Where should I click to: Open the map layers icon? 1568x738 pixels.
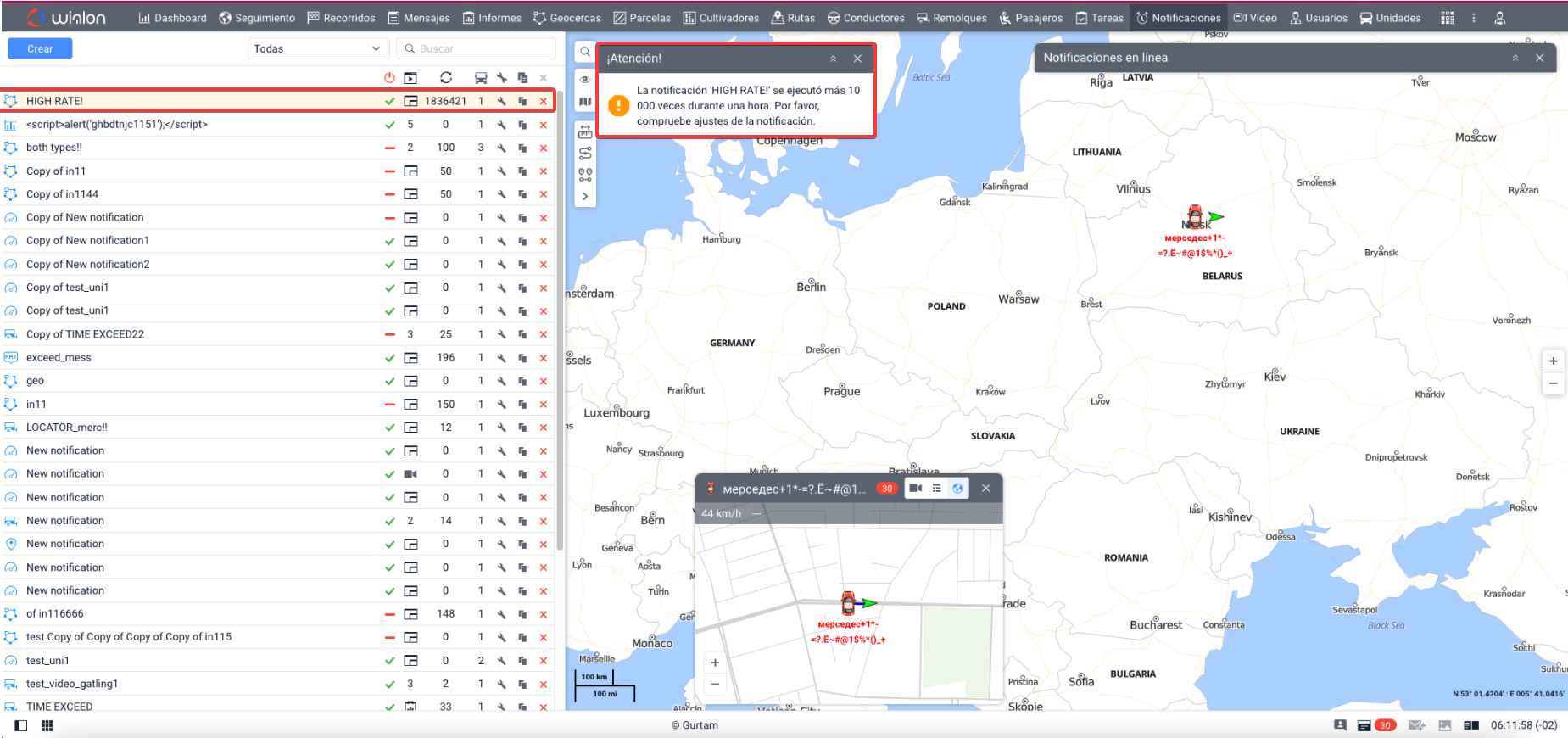(x=585, y=102)
